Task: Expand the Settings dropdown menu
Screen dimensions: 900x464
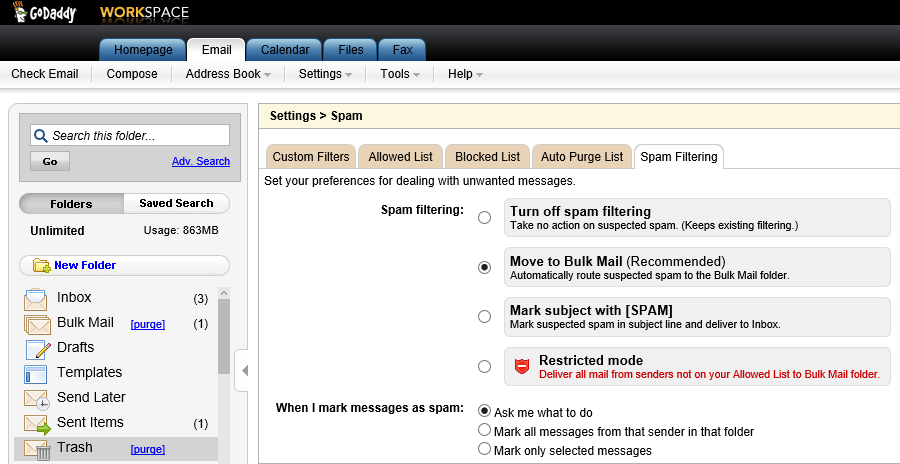Action: tap(325, 74)
